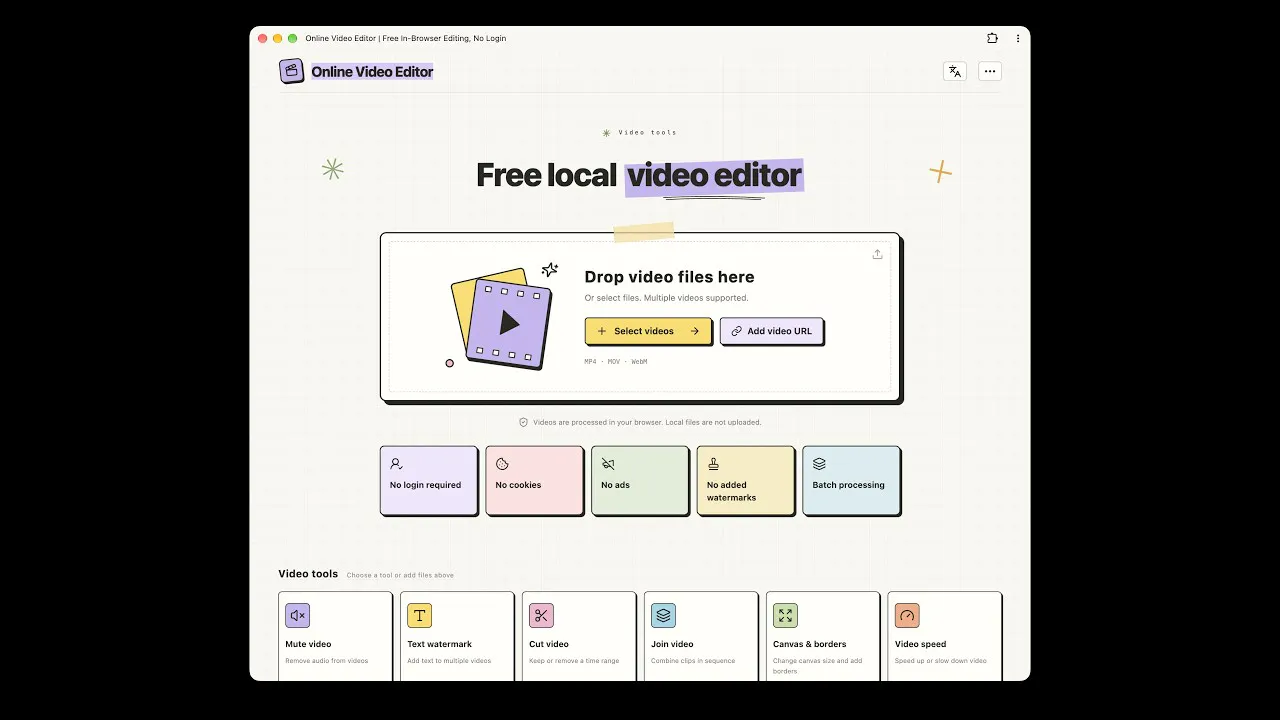Click the No cookies cookie icon

pos(502,464)
